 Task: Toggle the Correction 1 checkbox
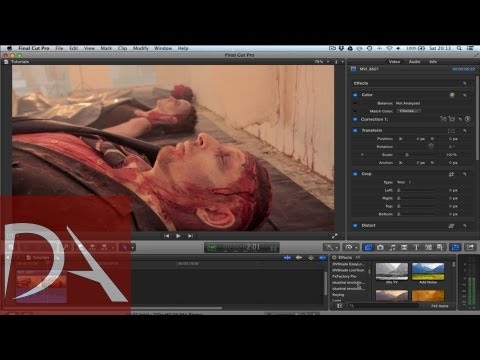coord(355,119)
